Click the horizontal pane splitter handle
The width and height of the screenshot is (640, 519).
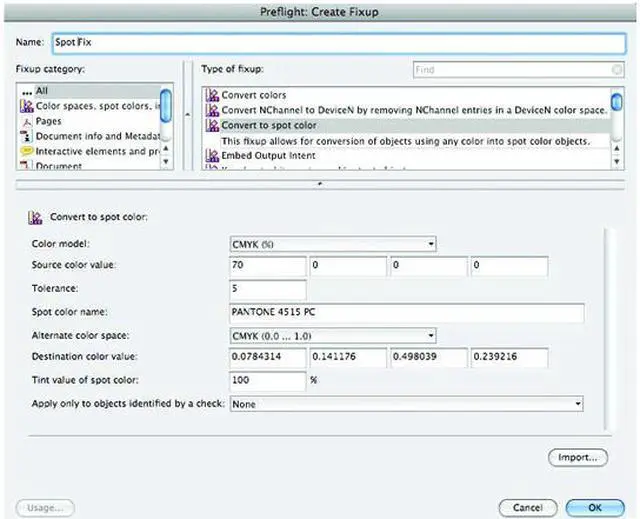[320, 184]
